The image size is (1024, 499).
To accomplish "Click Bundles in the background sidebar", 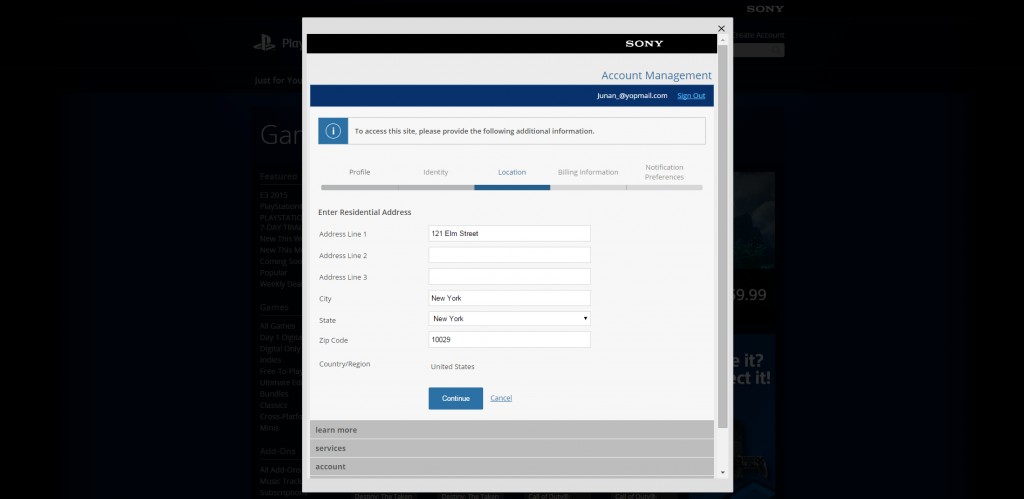I will (x=274, y=394).
